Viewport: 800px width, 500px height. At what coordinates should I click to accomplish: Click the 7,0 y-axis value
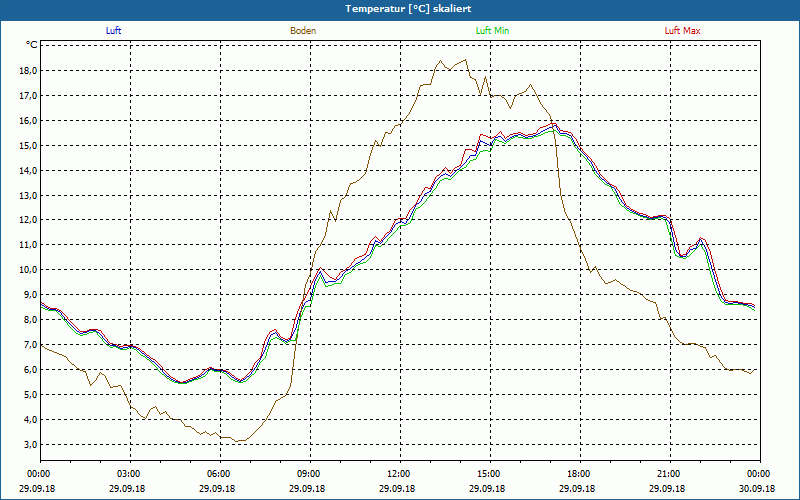click(31, 345)
